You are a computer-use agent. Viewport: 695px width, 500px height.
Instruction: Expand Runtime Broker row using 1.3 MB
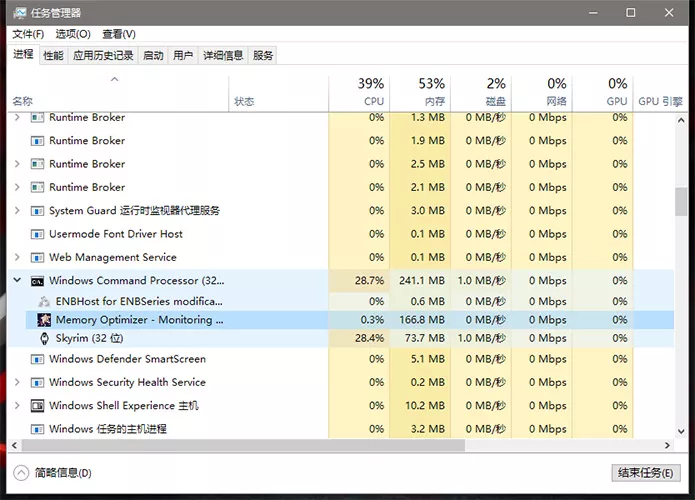click(17, 117)
